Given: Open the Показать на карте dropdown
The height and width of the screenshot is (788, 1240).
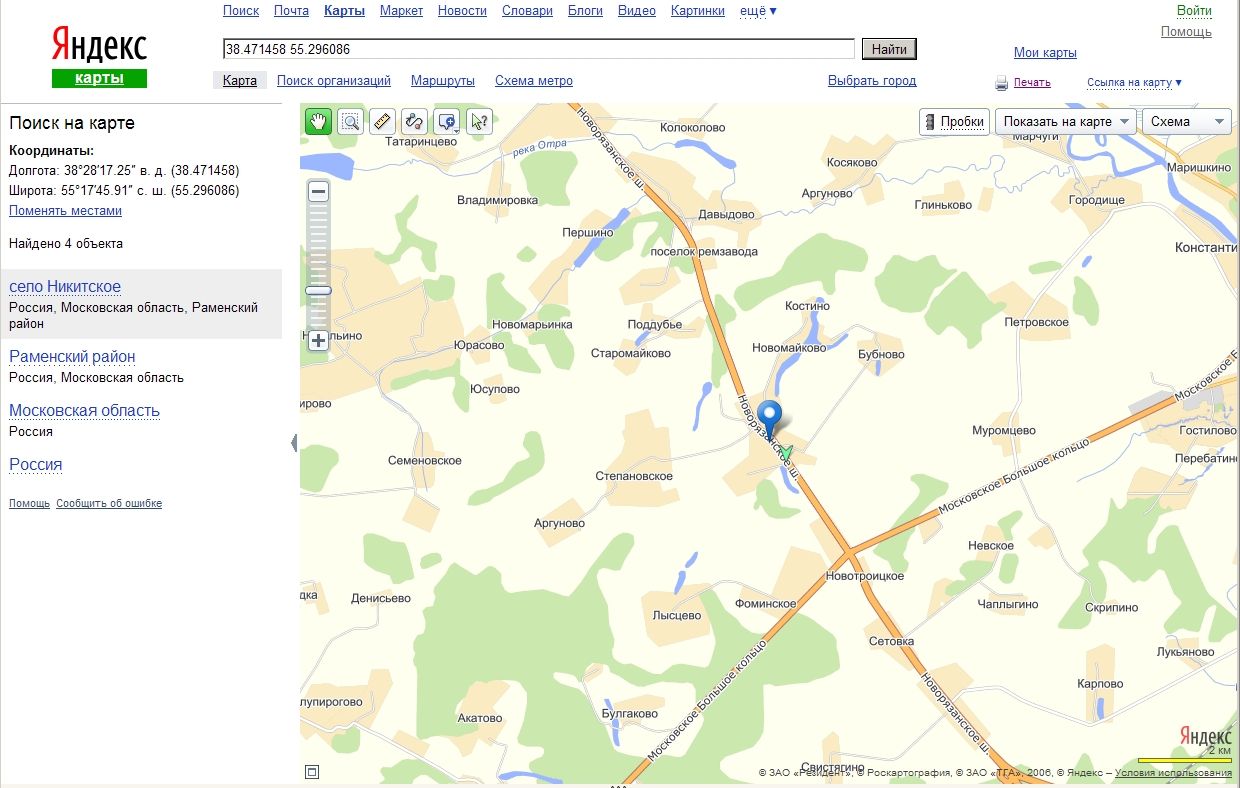Looking at the screenshot, I should click(x=1066, y=122).
